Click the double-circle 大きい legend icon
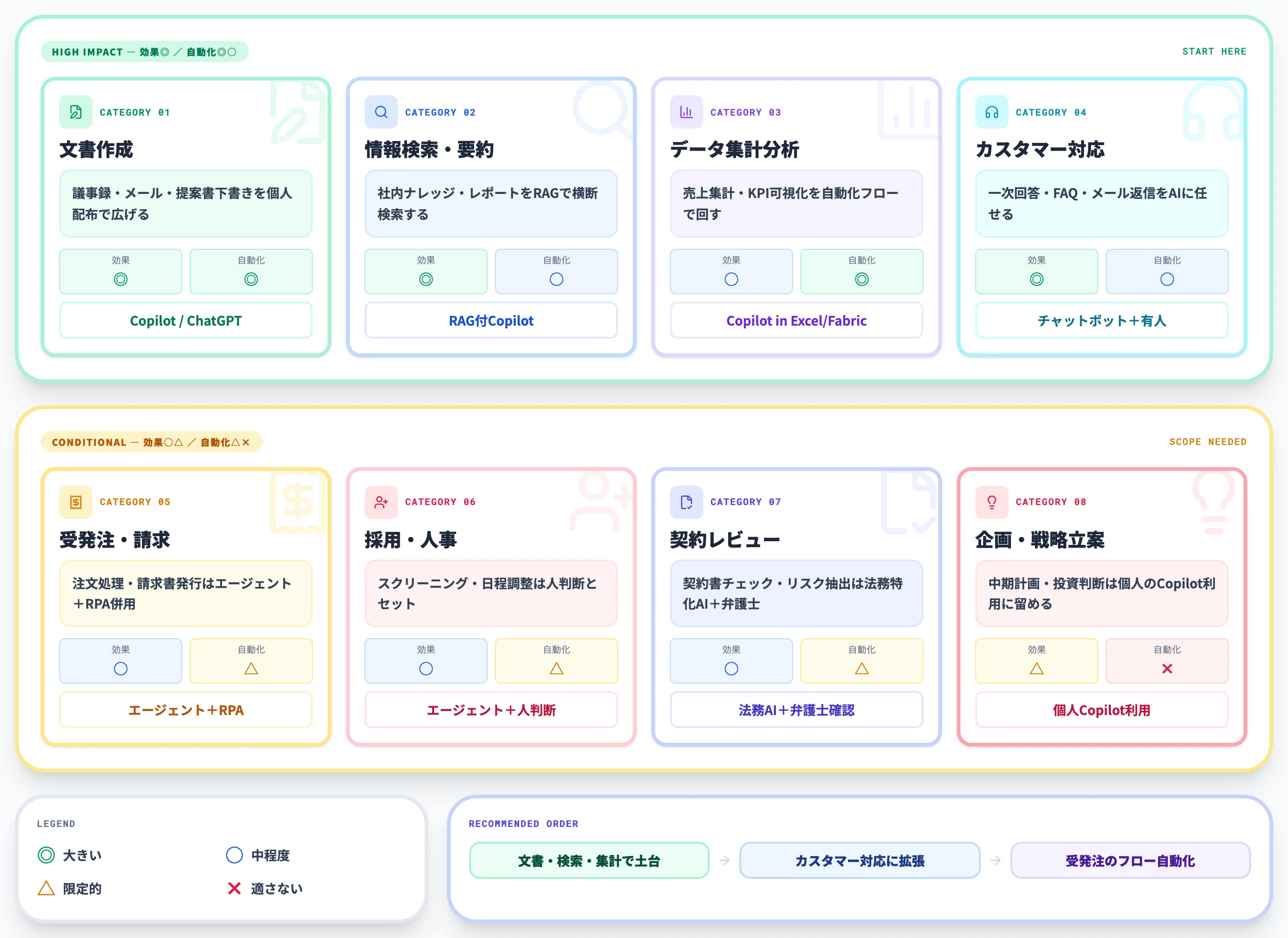 pyautogui.click(x=46, y=855)
